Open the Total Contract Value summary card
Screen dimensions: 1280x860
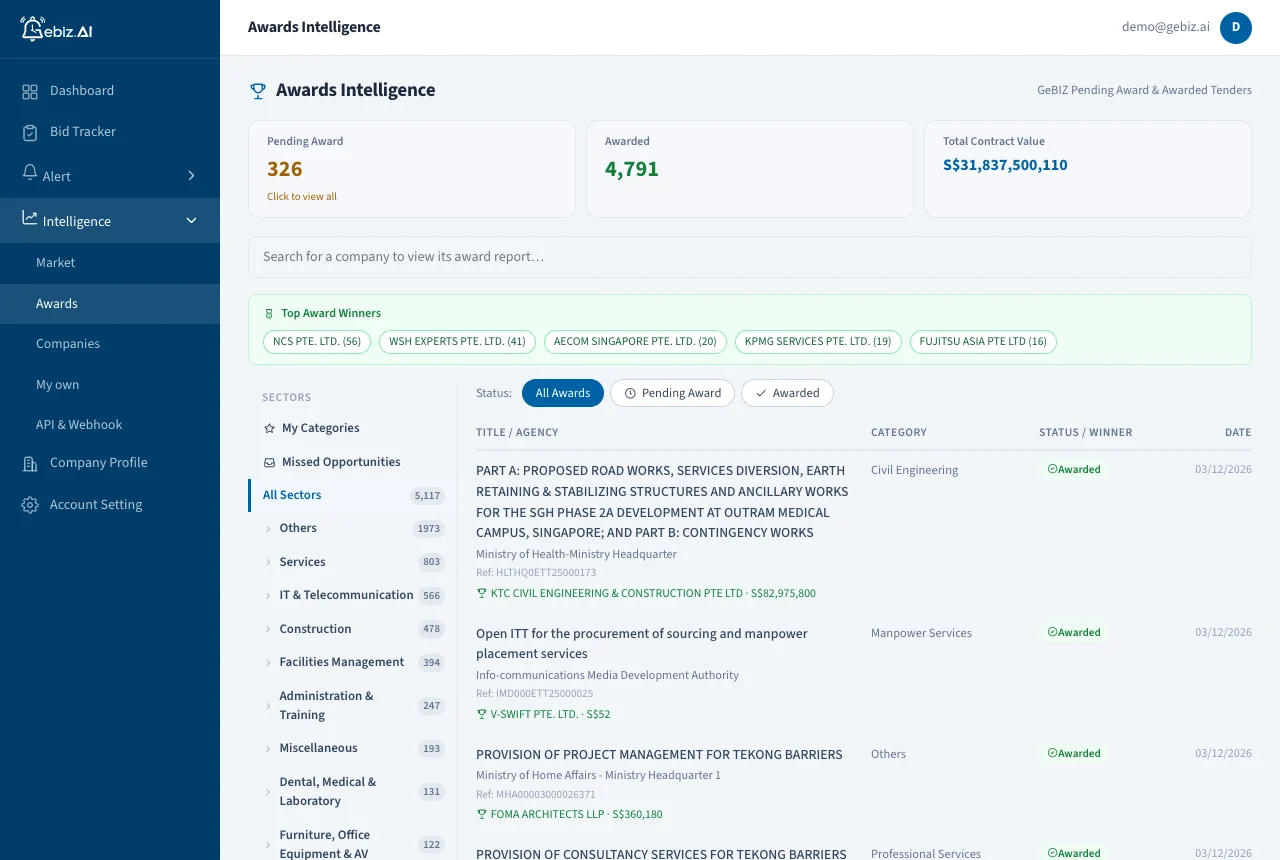click(x=1088, y=169)
